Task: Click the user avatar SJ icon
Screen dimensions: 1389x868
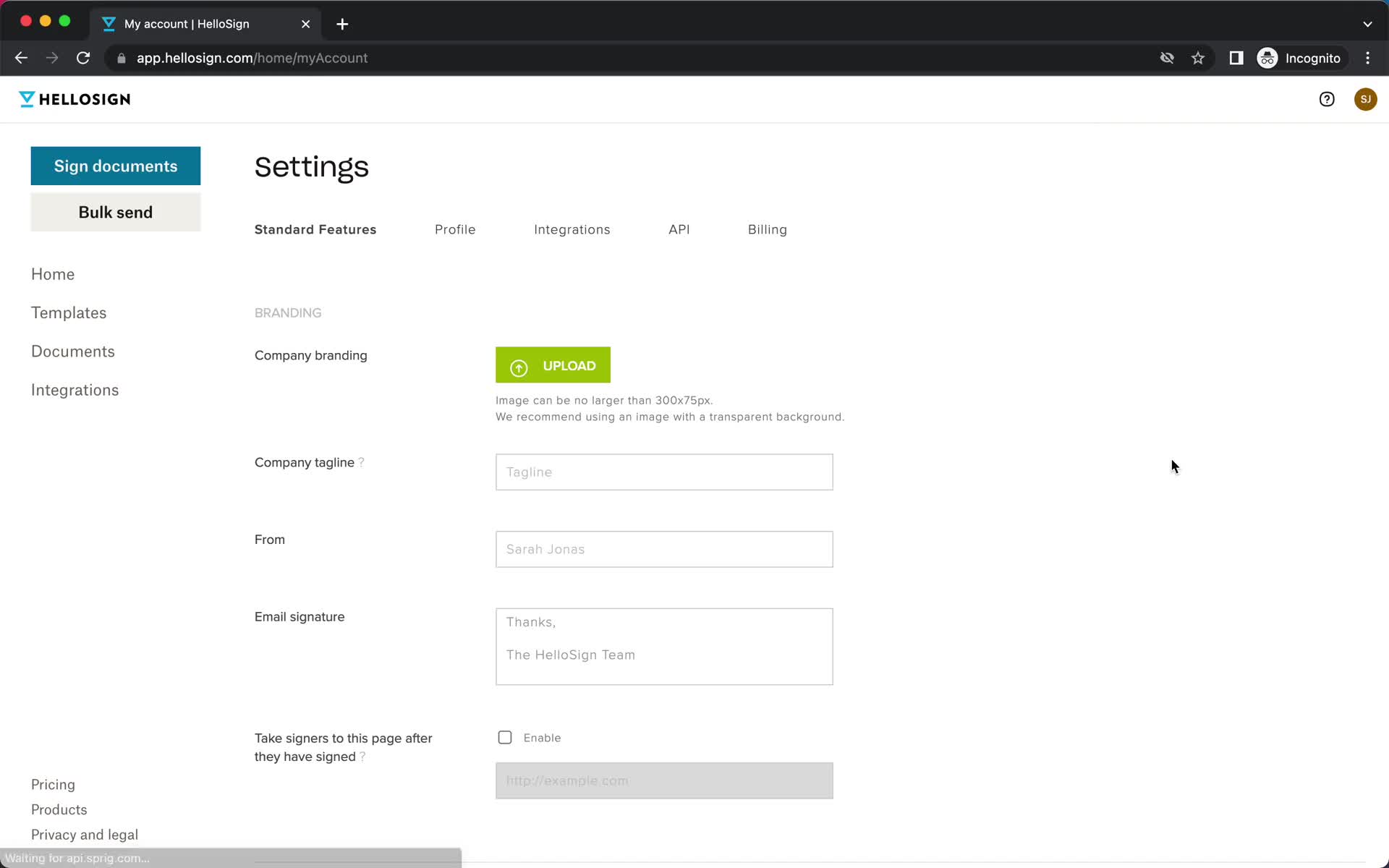Action: (x=1365, y=98)
